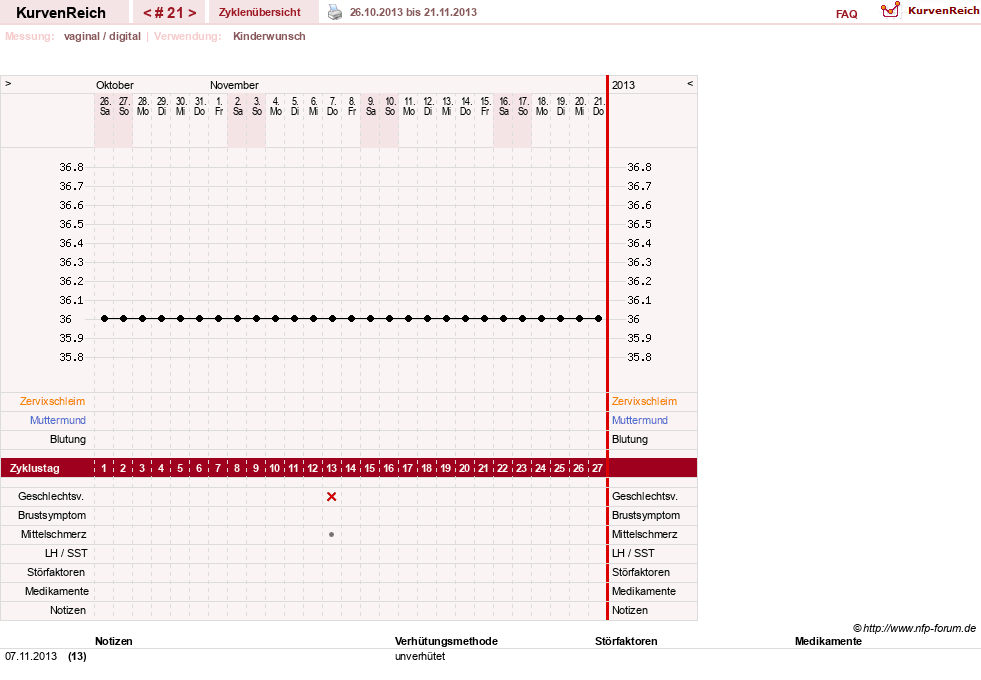Click the left Brustsymptom label
The height and width of the screenshot is (680, 981).
click(x=52, y=515)
